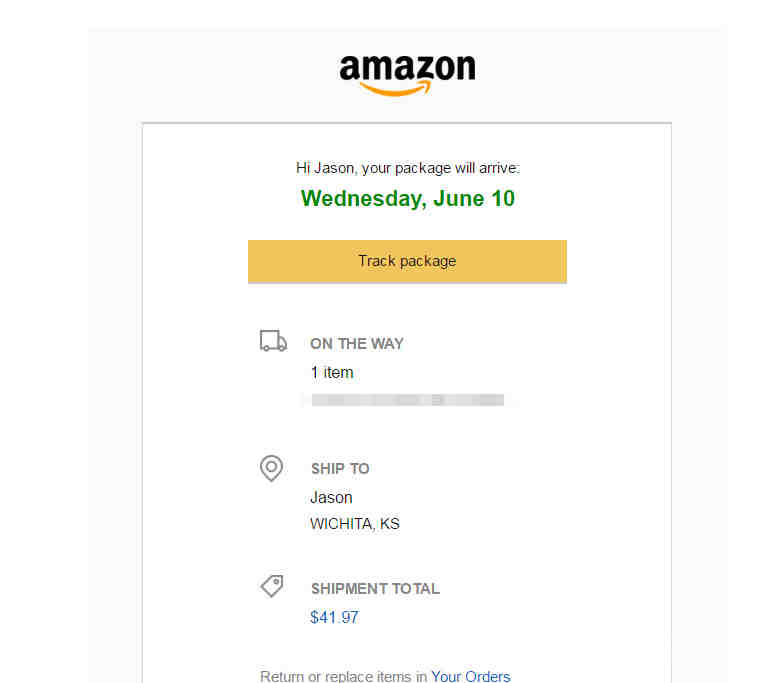Click the recipient name Jason under Ship To

coord(331,497)
